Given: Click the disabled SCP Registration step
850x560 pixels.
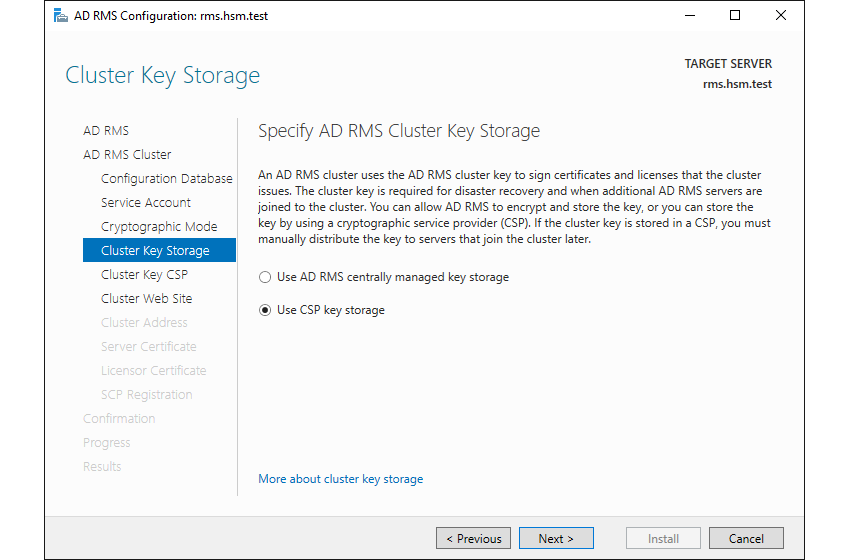Looking at the screenshot, I should (146, 395).
